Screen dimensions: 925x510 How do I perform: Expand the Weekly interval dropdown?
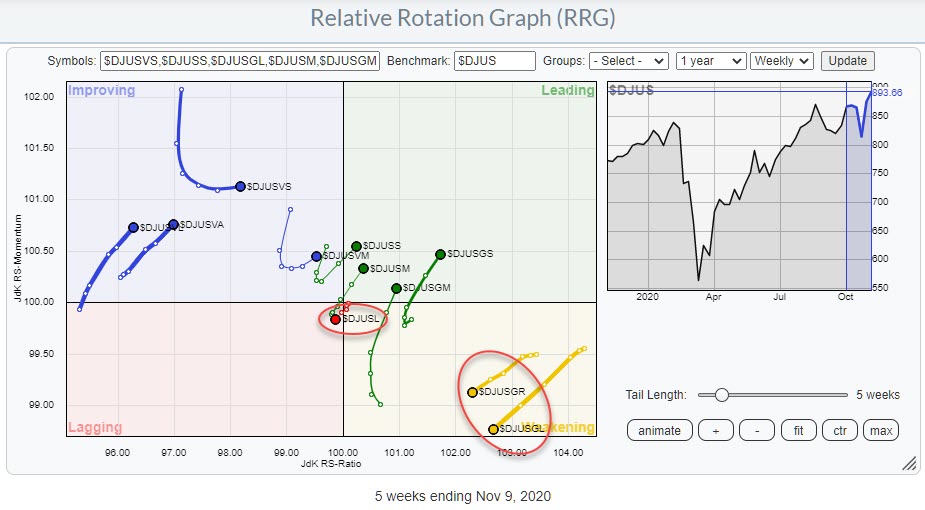782,61
